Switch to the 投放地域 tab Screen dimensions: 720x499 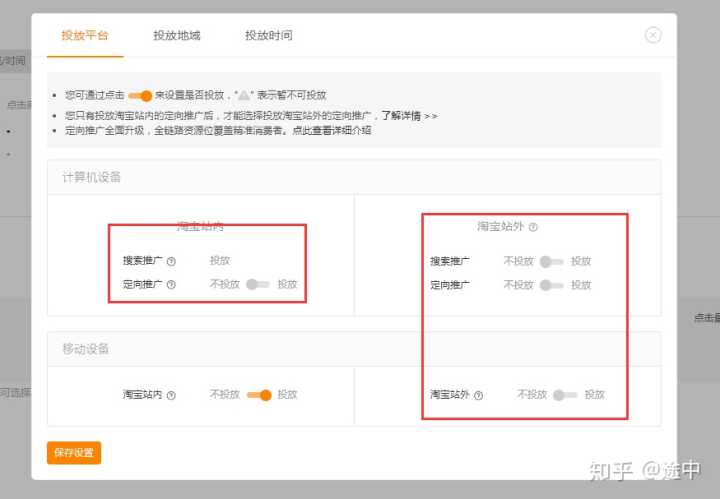coord(177,36)
